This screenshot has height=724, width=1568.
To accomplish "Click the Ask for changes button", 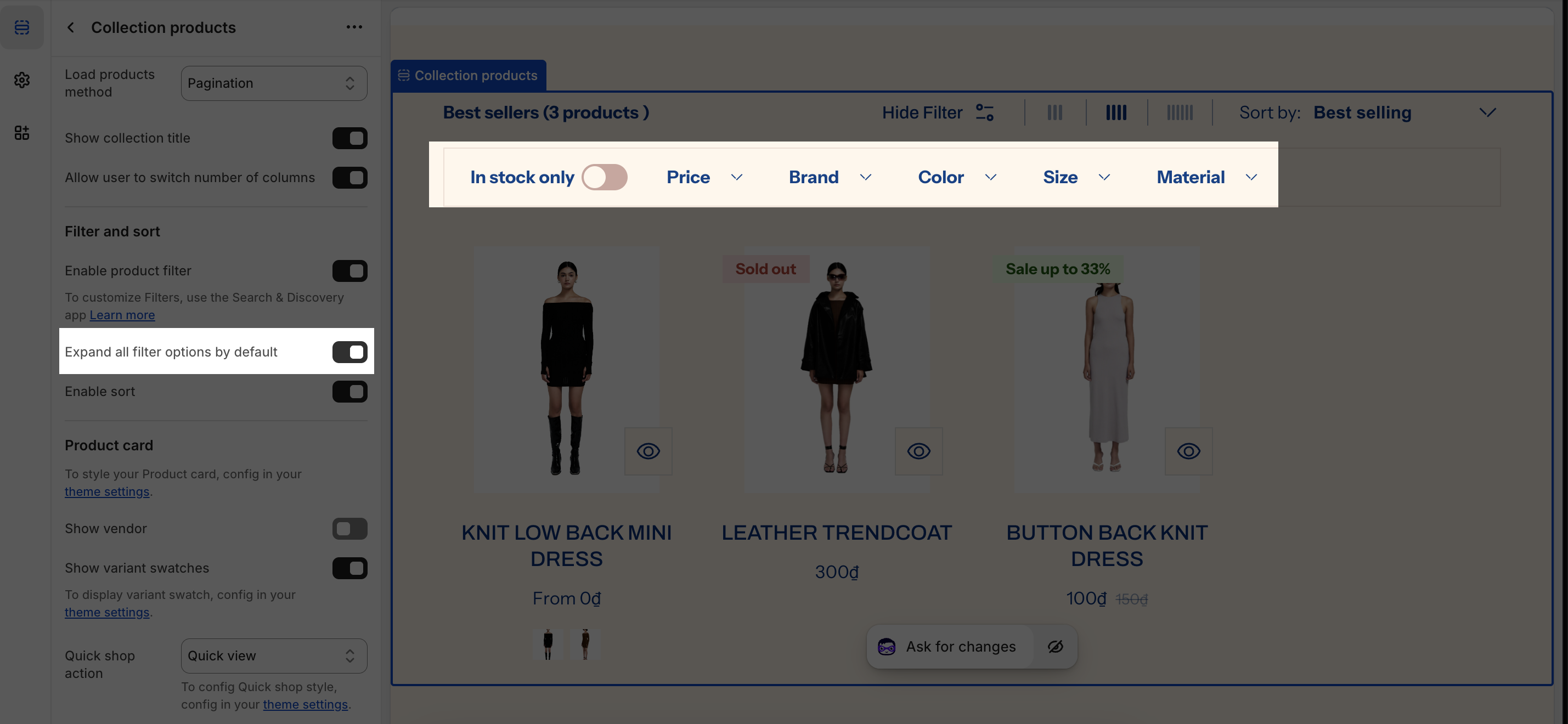I will [x=950, y=646].
